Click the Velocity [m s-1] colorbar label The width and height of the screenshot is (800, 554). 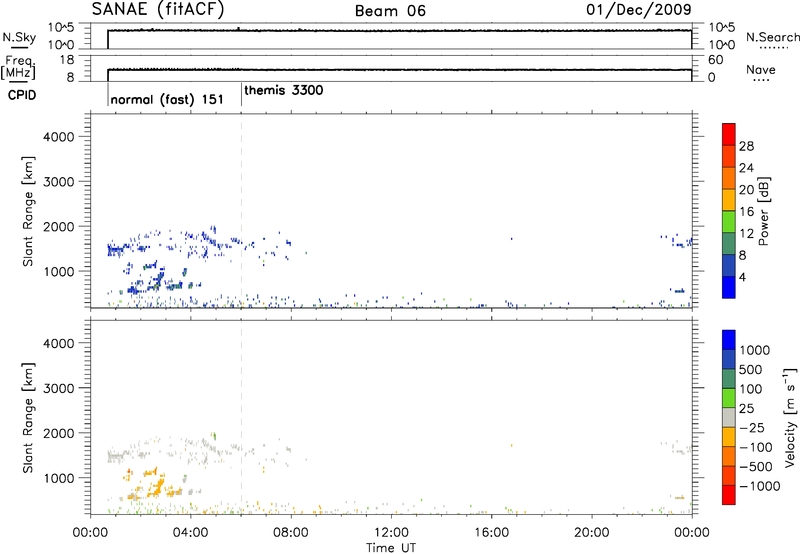click(790, 417)
